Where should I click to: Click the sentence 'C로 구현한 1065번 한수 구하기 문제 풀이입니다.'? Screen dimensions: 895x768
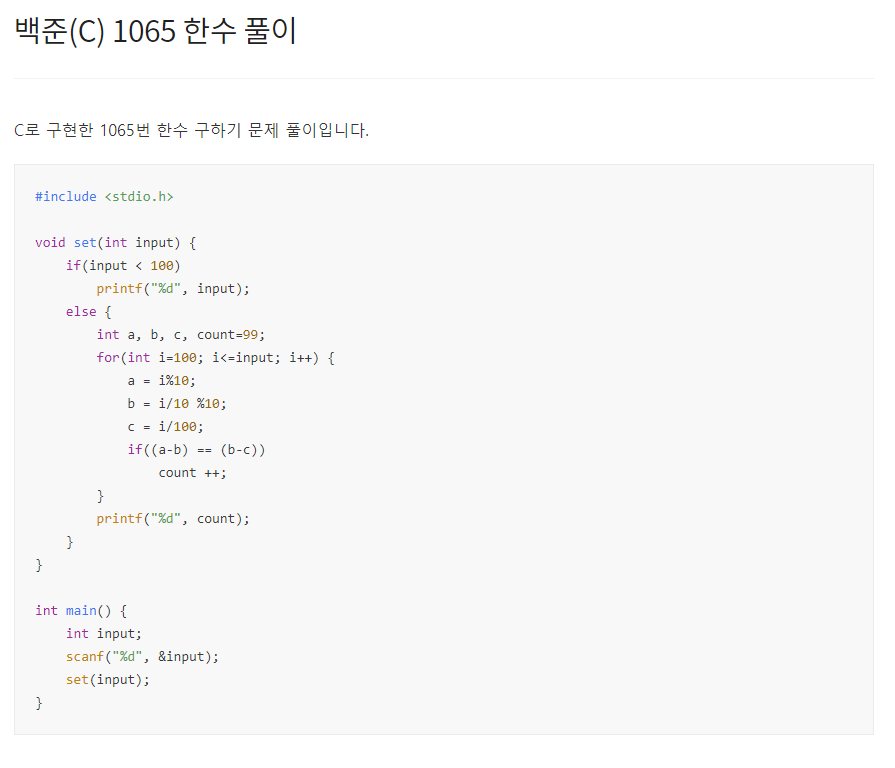point(191,130)
